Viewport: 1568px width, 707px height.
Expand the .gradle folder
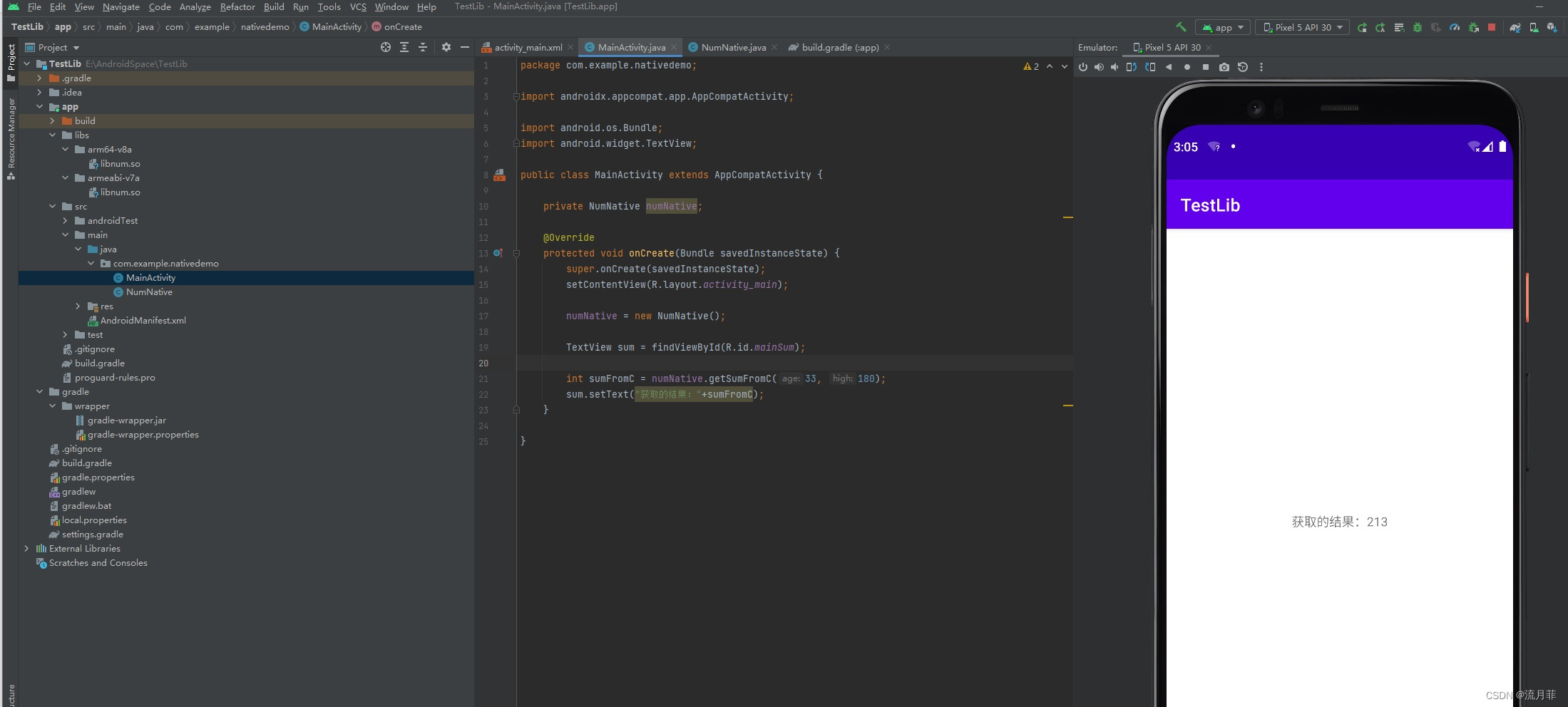click(x=40, y=78)
